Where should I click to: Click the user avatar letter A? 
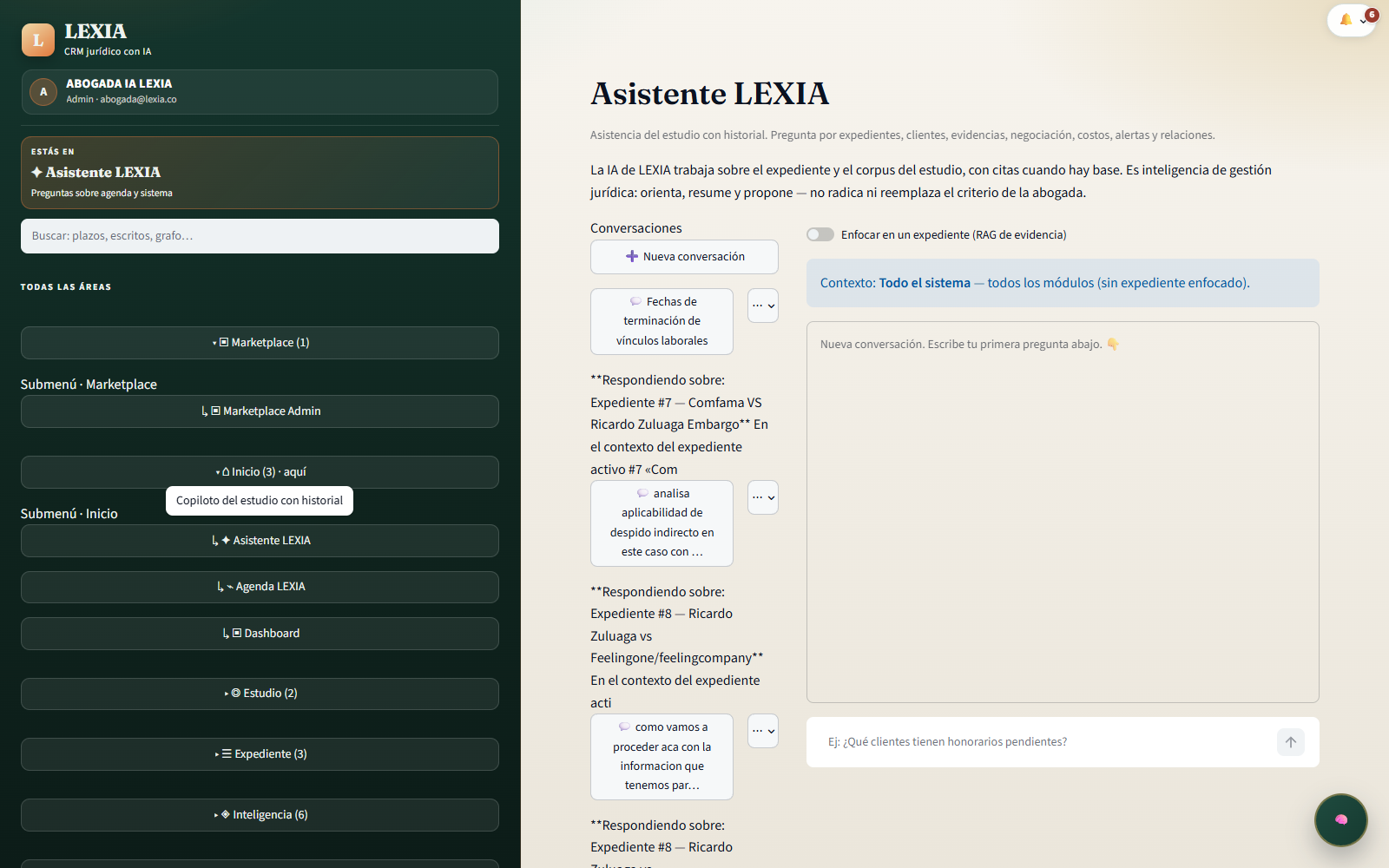tap(43, 92)
